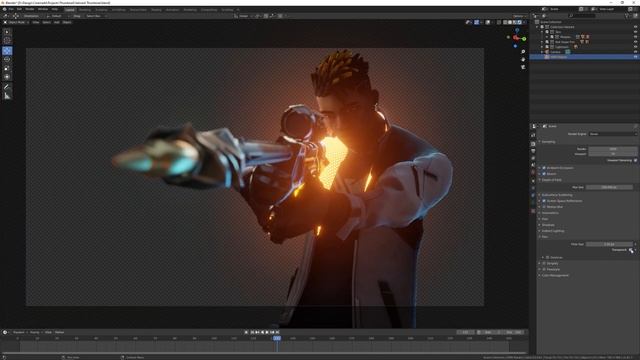Toggle the Film Transparent checkbox

tap(631, 250)
